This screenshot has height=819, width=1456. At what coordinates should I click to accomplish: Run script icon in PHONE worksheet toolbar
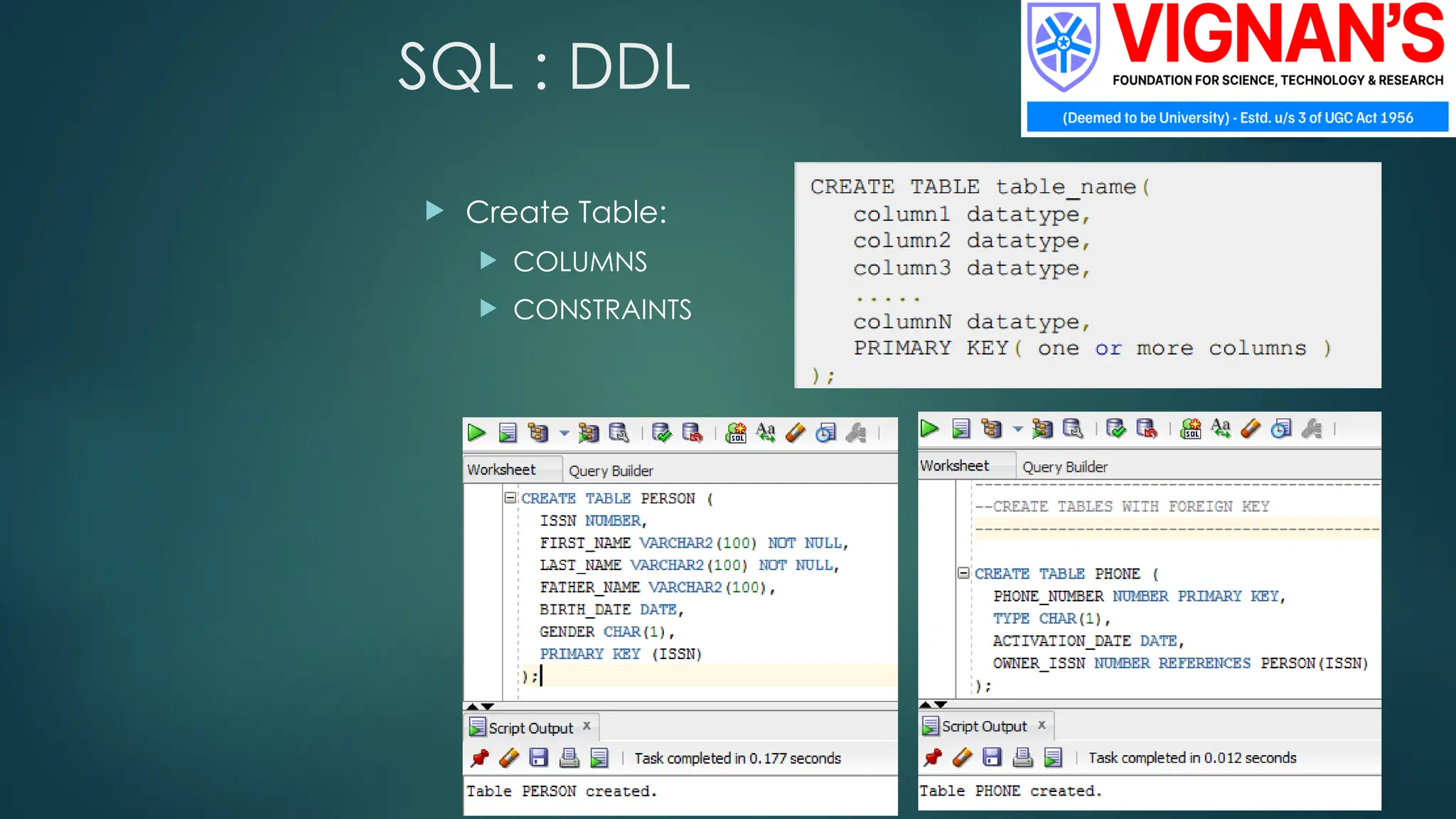[961, 429]
